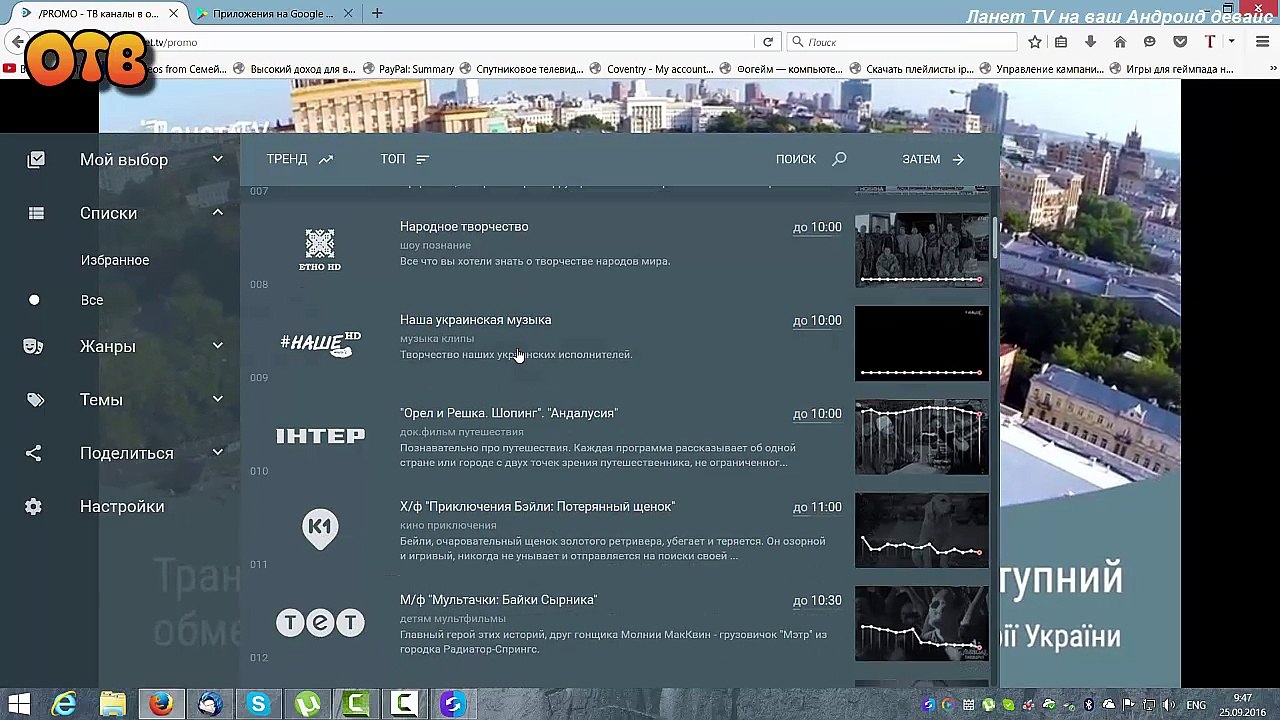Open the toolbar button dropdown arrow
Viewport: 1280px width, 720px height.
pos(1232,42)
